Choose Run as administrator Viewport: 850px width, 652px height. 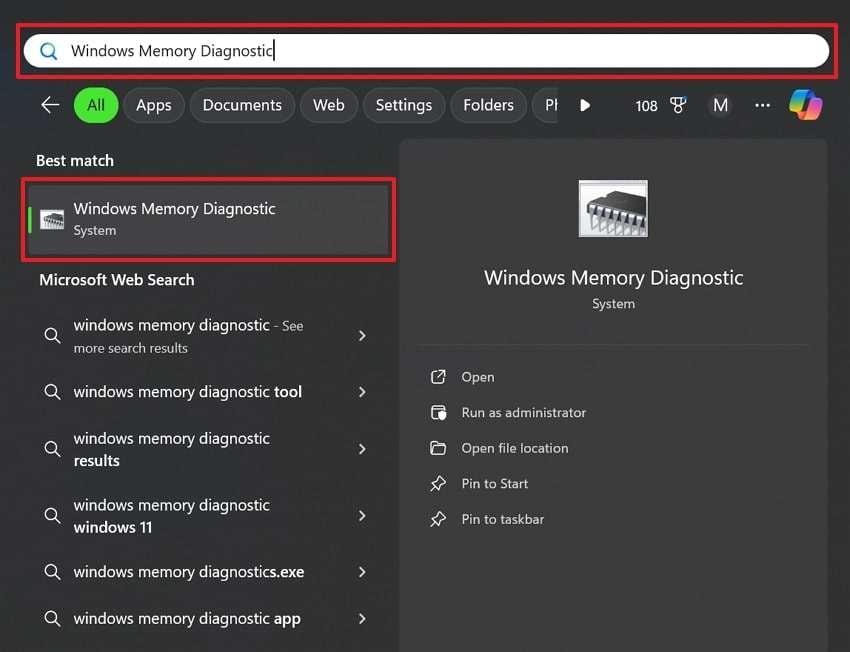[524, 412]
